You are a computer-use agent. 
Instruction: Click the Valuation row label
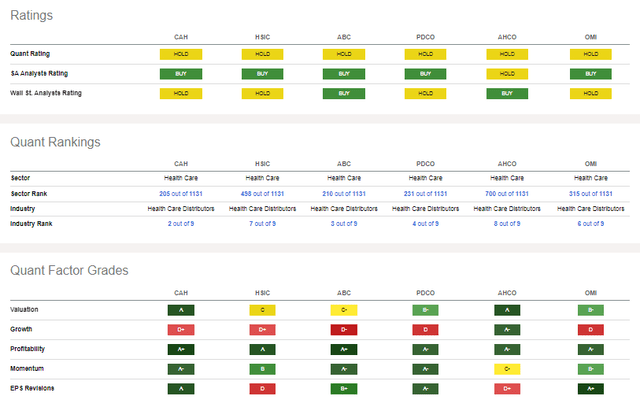pyautogui.click(x=24, y=310)
